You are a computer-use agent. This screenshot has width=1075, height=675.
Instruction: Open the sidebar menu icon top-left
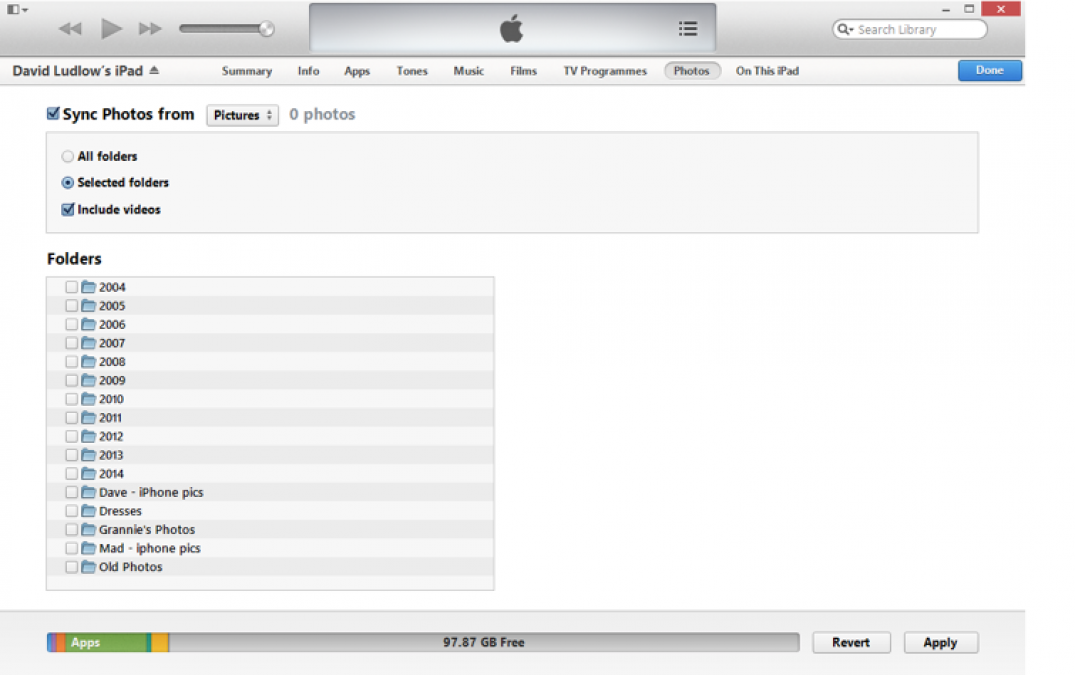click(17, 10)
